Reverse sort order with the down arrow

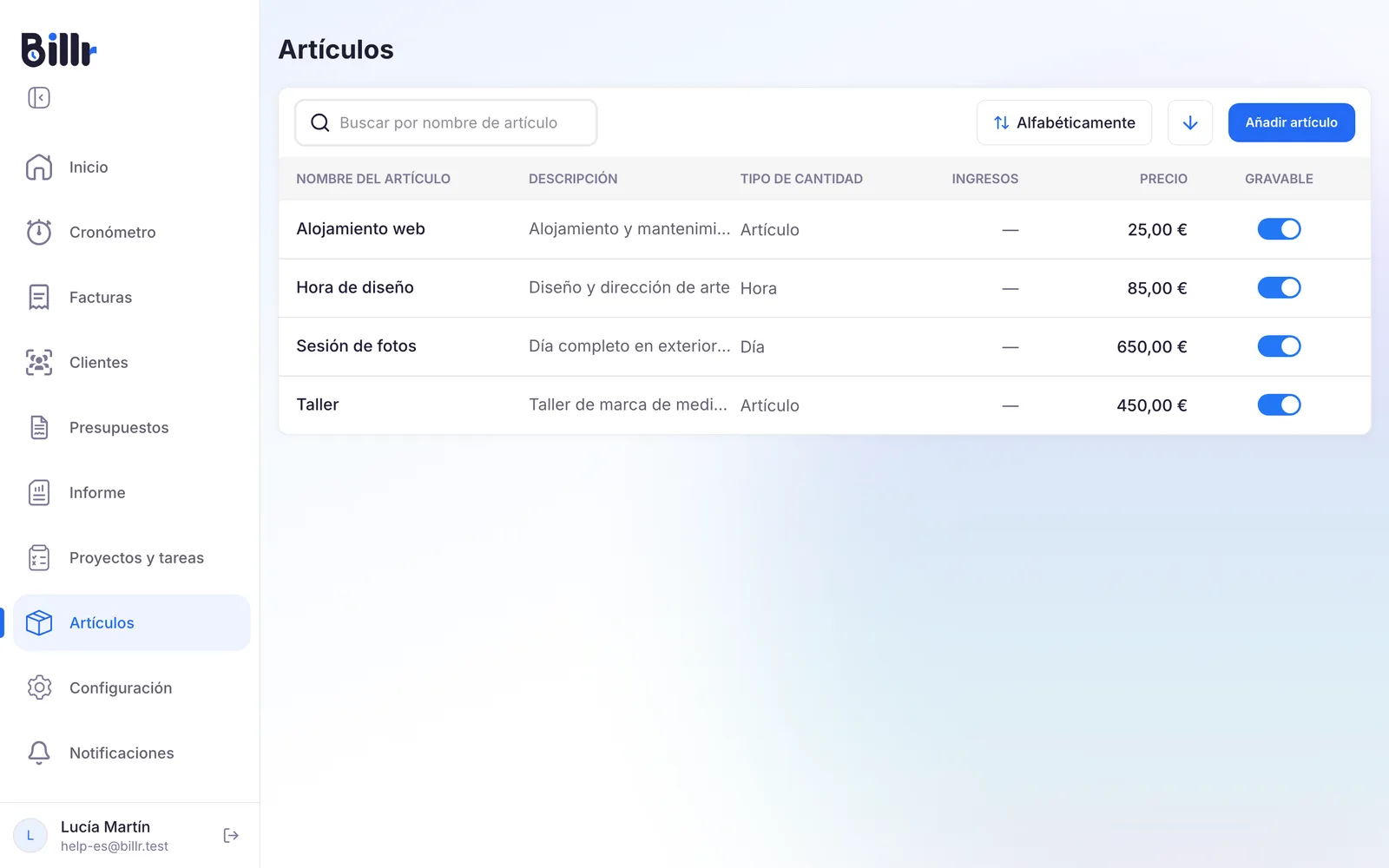pyautogui.click(x=1190, y=122)
